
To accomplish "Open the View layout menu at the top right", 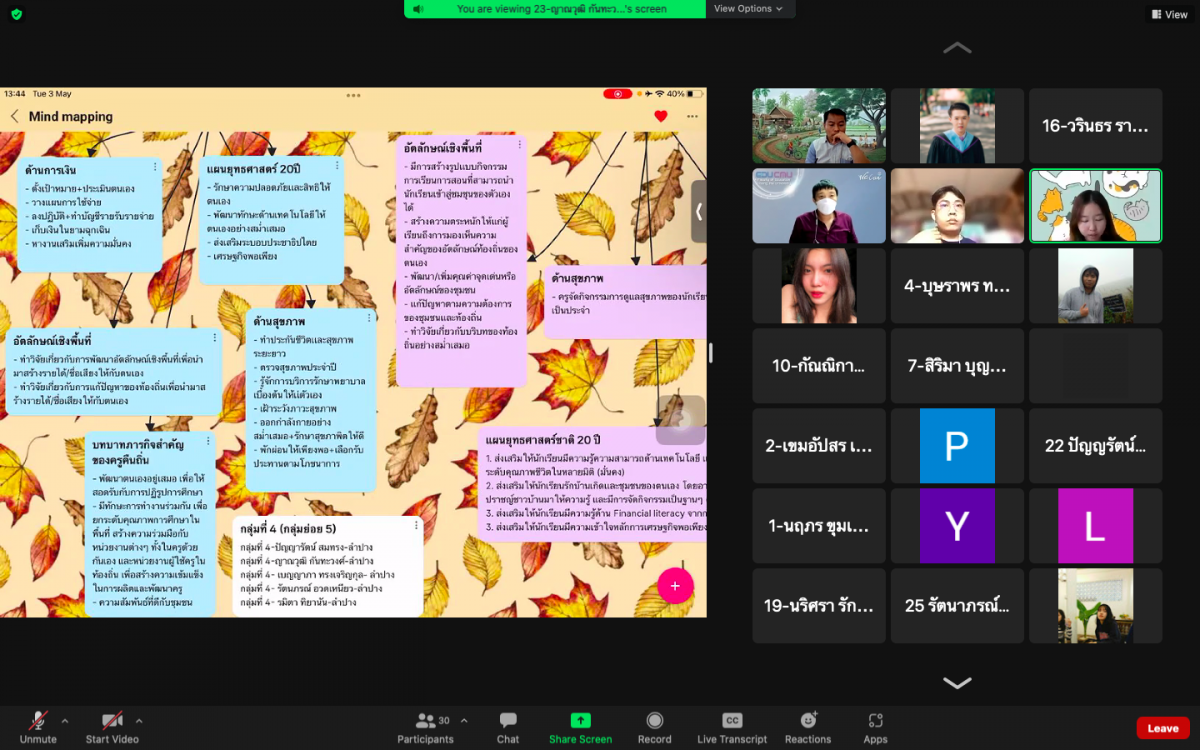I will (x=1168, y=14).
